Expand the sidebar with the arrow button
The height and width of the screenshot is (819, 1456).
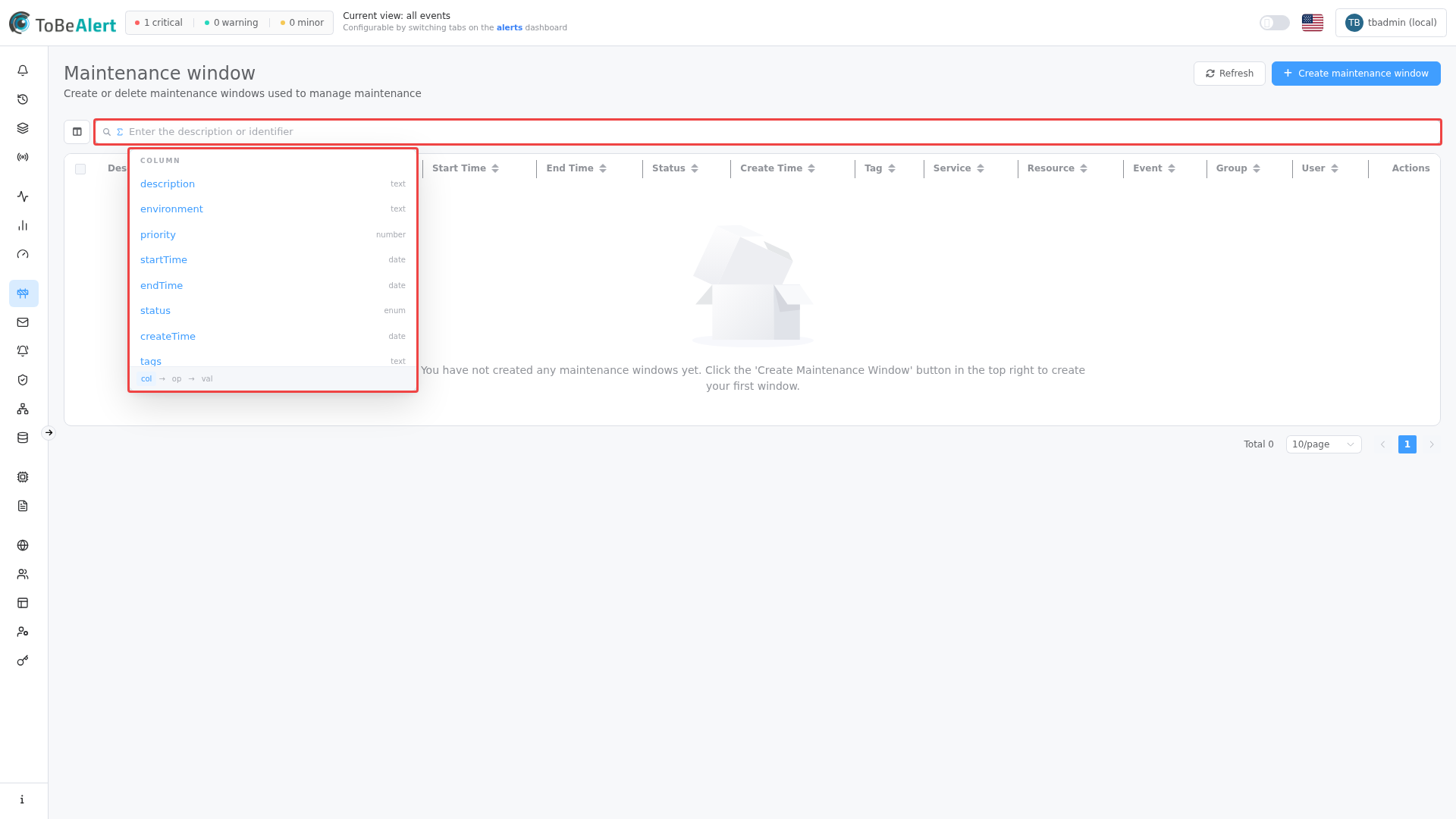[49, 433]
